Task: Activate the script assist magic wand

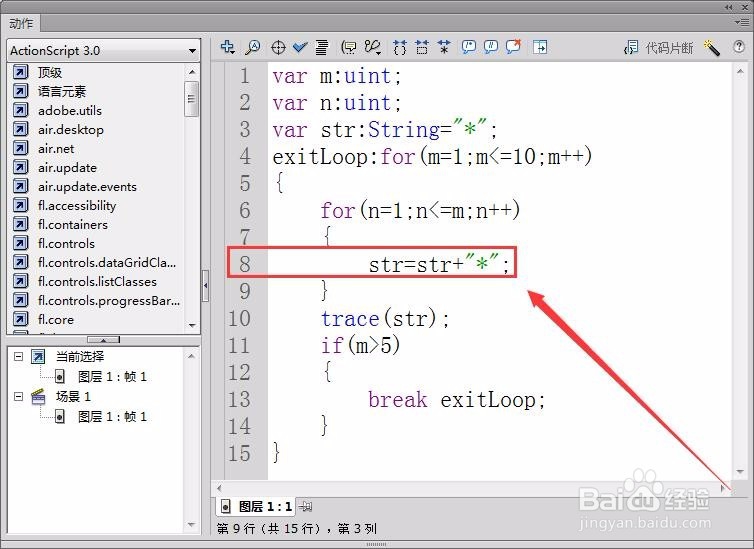Action: [711, 48]
